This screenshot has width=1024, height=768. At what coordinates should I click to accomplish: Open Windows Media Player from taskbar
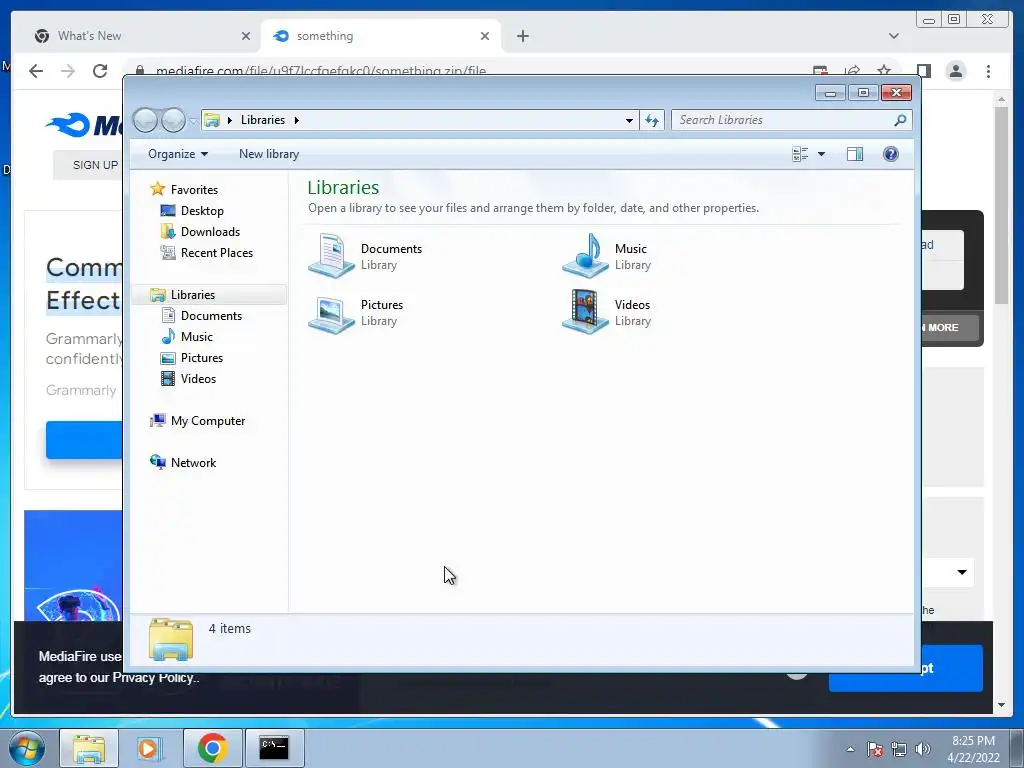[150, 748]
